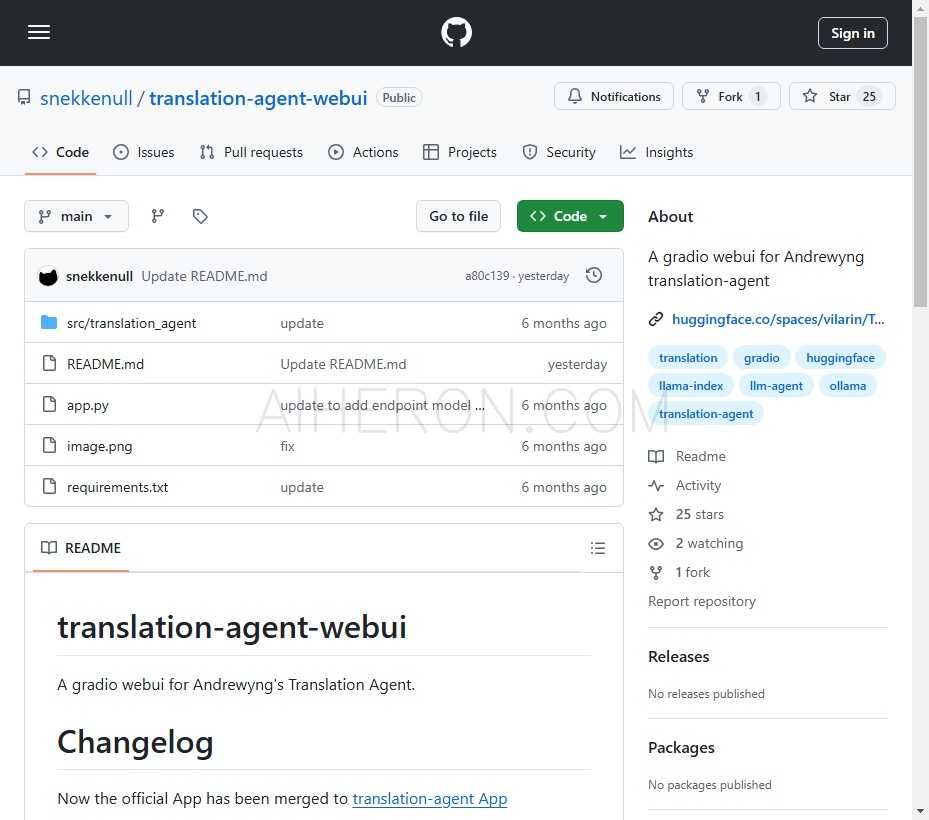Click file icon next to image.png
Image resolution: width=929 pixels, height=820 pixels.
(50, 445)
